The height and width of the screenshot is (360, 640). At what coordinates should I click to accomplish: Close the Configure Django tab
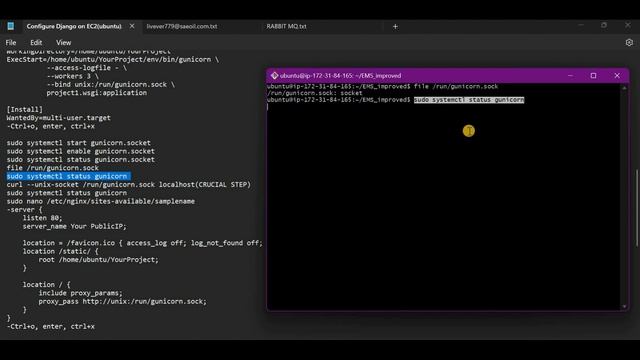click(x=132, y=26)
